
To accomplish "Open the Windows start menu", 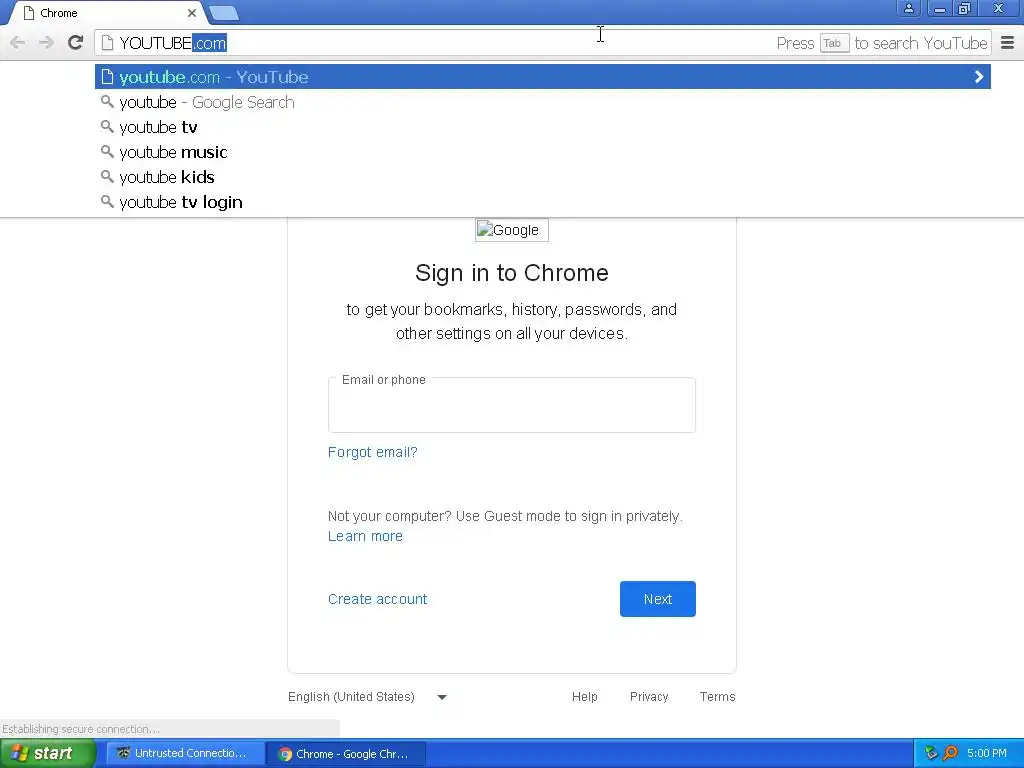I will [x=47, y=754].
